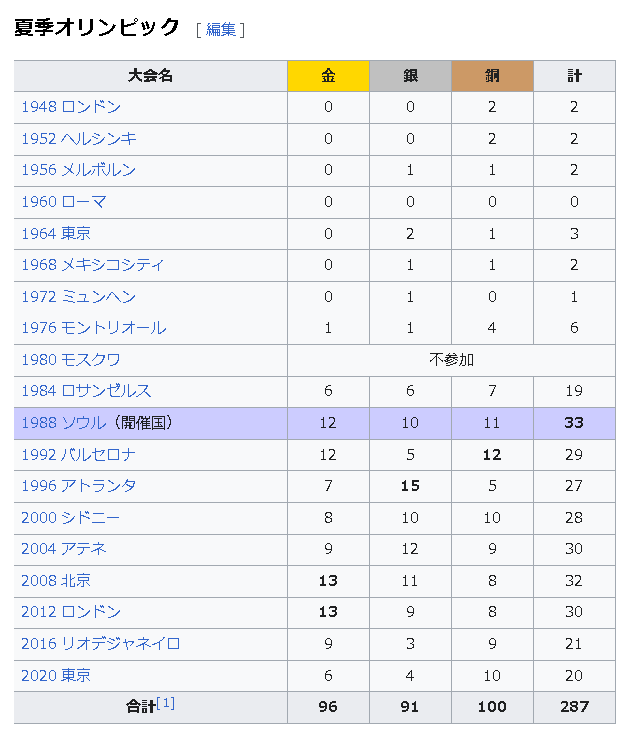
Task: Open the 1952 ヘルシンキ link
Action: point(79,139)
